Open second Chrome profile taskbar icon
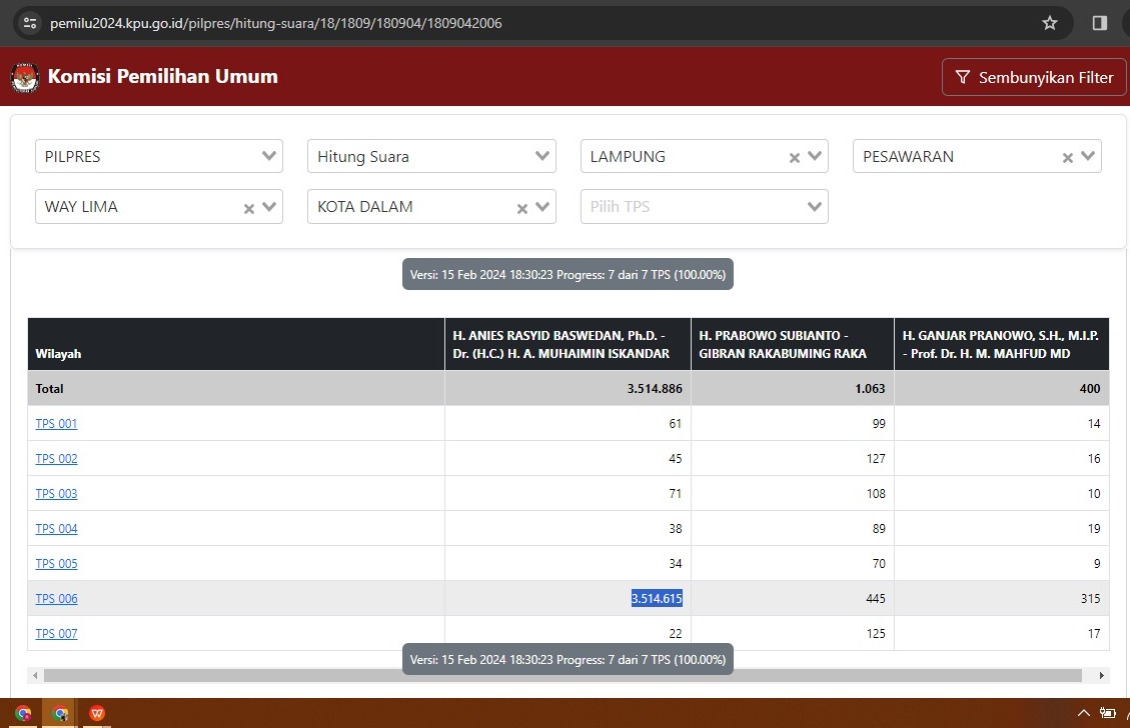This screenshot has width=1130, height=728. pos(61,714)
